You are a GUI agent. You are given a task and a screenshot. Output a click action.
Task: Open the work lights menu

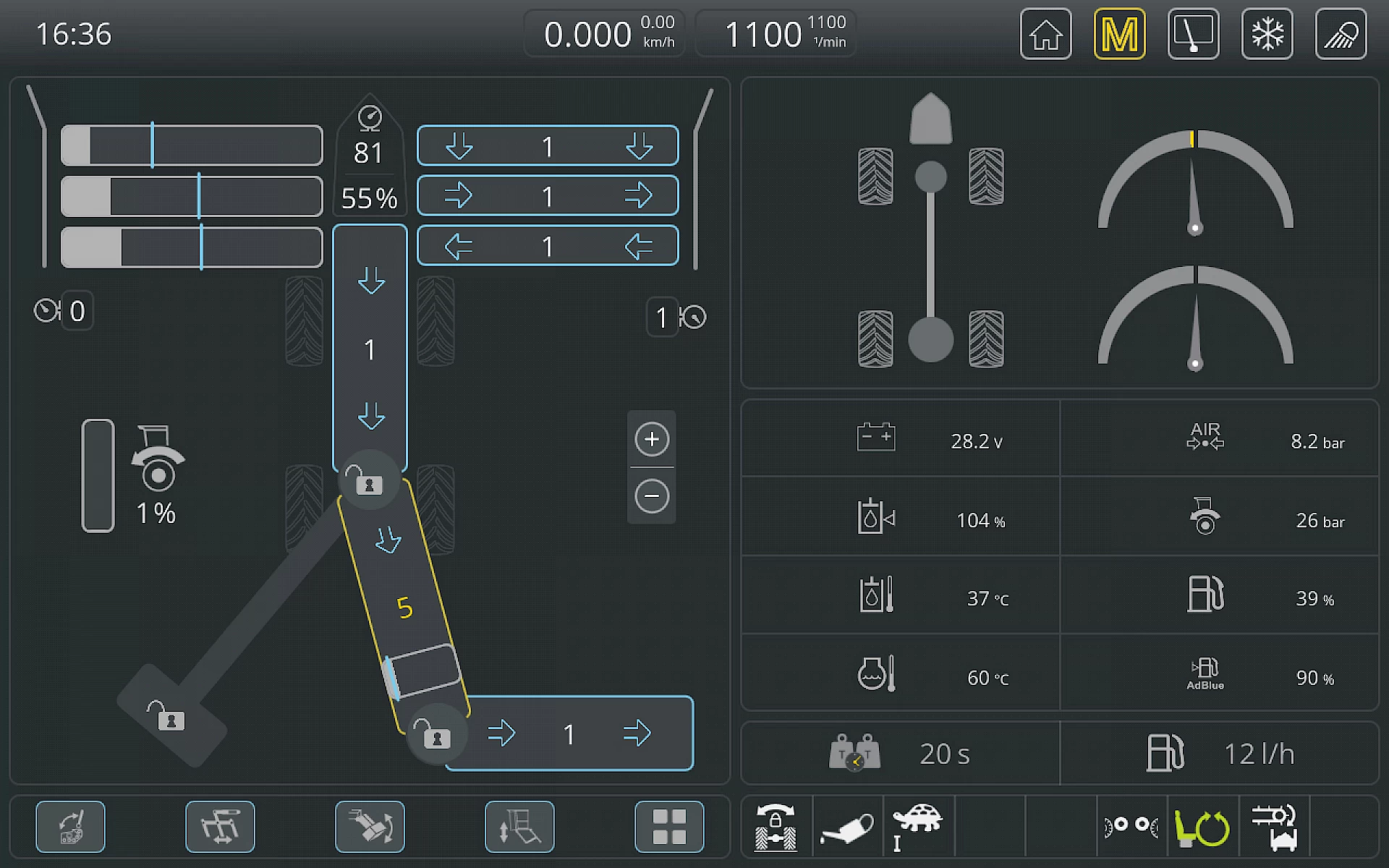[x=1341, y=33]
